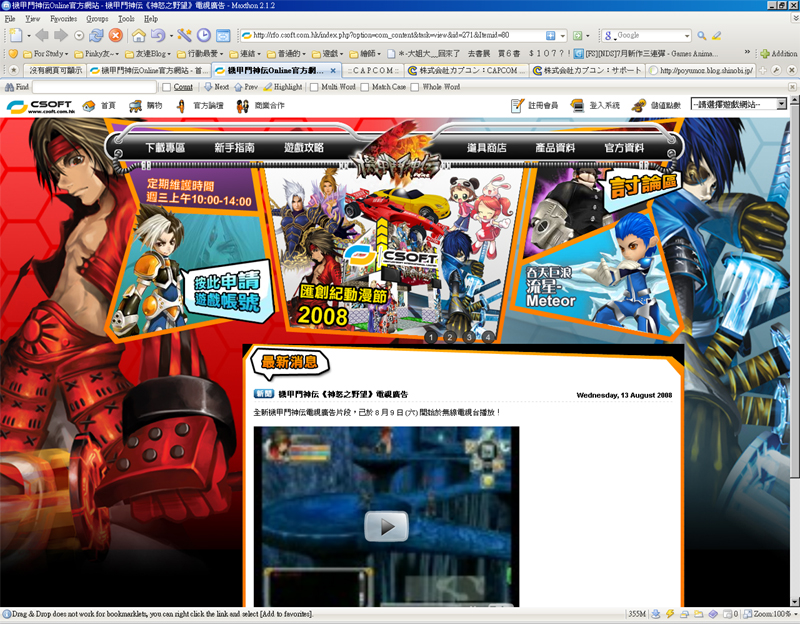Click the 按此申請遊戲帳號 banner button
The image size is (800, 624).
point(228,291)
